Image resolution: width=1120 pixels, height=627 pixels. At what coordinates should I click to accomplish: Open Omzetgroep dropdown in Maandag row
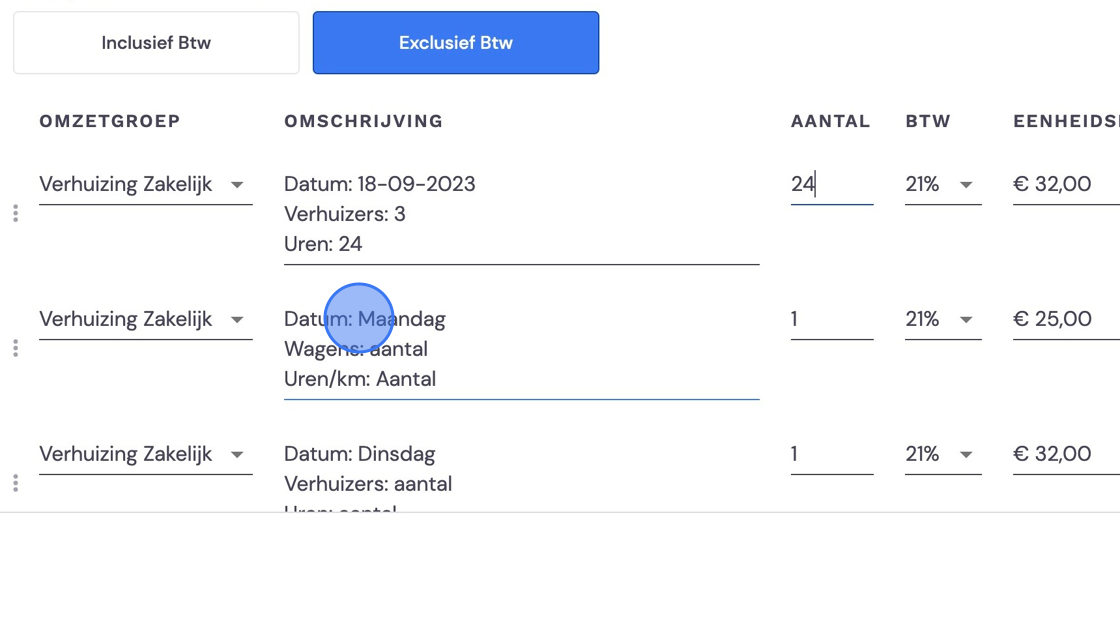[x=146, y=319]
